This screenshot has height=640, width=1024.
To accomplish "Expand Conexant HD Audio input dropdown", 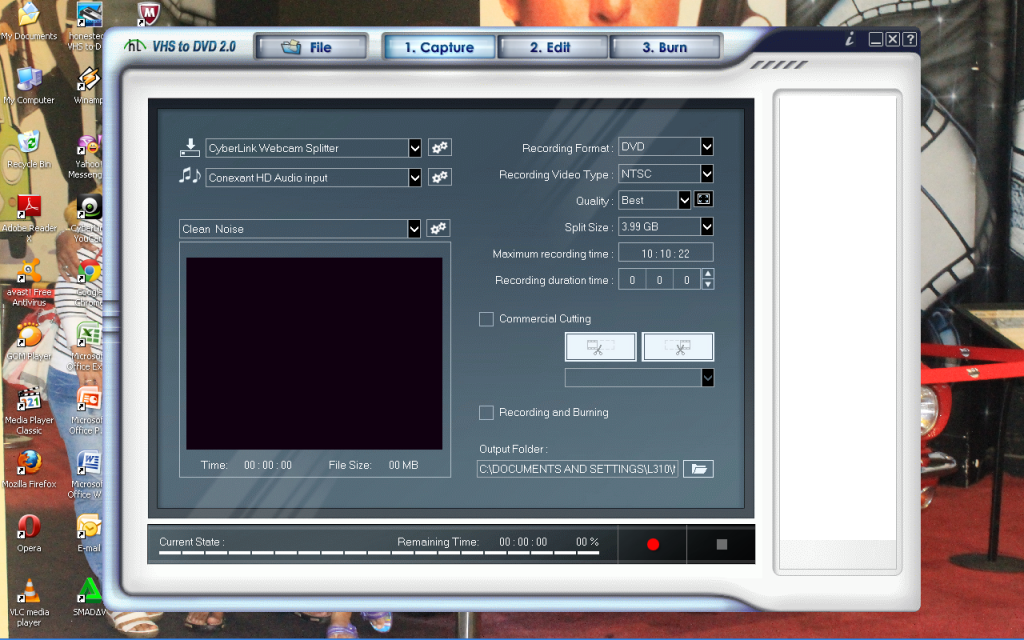I will [415, 178].
